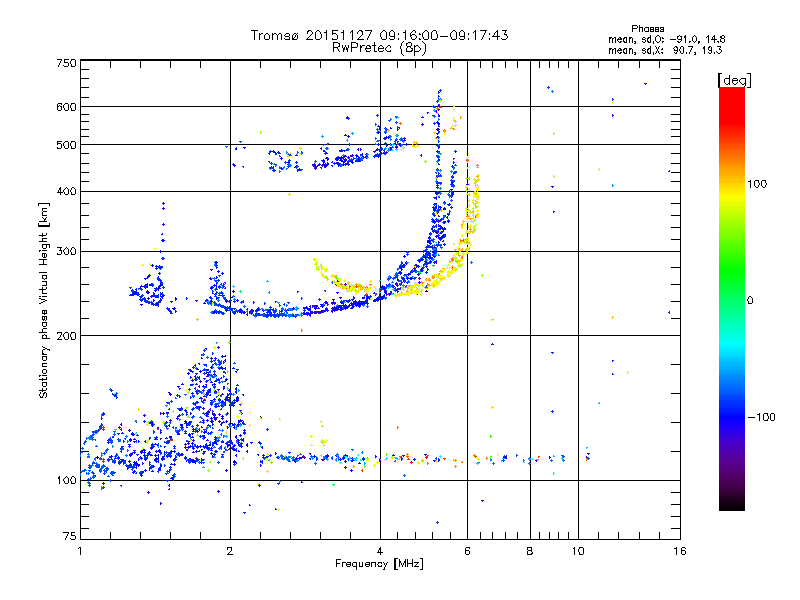Click the '75' y-axis tick label
Screen dimensions: 800x600
click(70, 536)
